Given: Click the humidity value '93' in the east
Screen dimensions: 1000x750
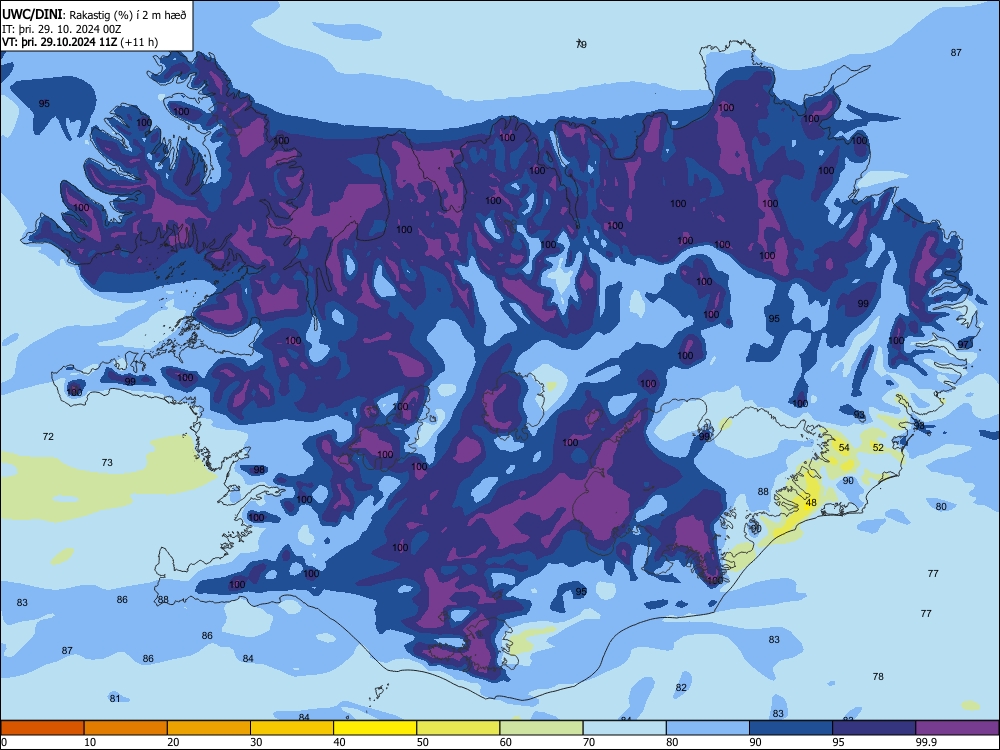Looking at the screenshot, I should [x=860, y=415].
